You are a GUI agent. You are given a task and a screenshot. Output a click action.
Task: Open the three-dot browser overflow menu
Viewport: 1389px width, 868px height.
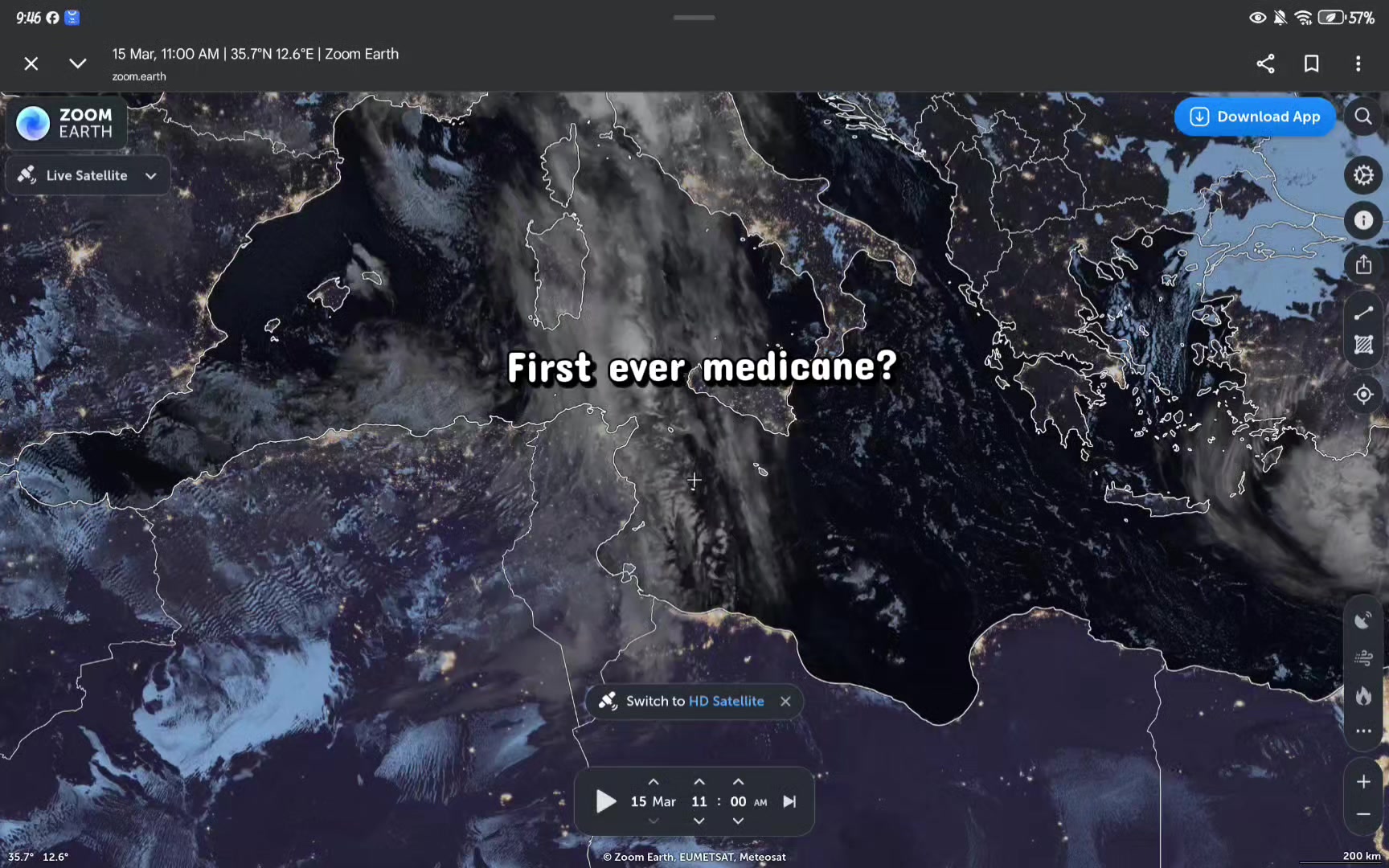point(1358,63)
